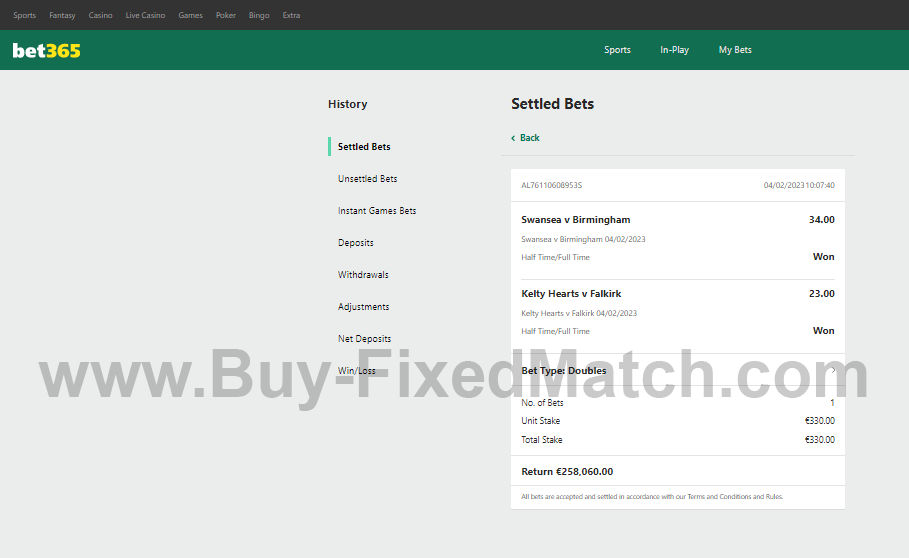View Deposits history
Viewport: 909px width, 558px height.
355,243
